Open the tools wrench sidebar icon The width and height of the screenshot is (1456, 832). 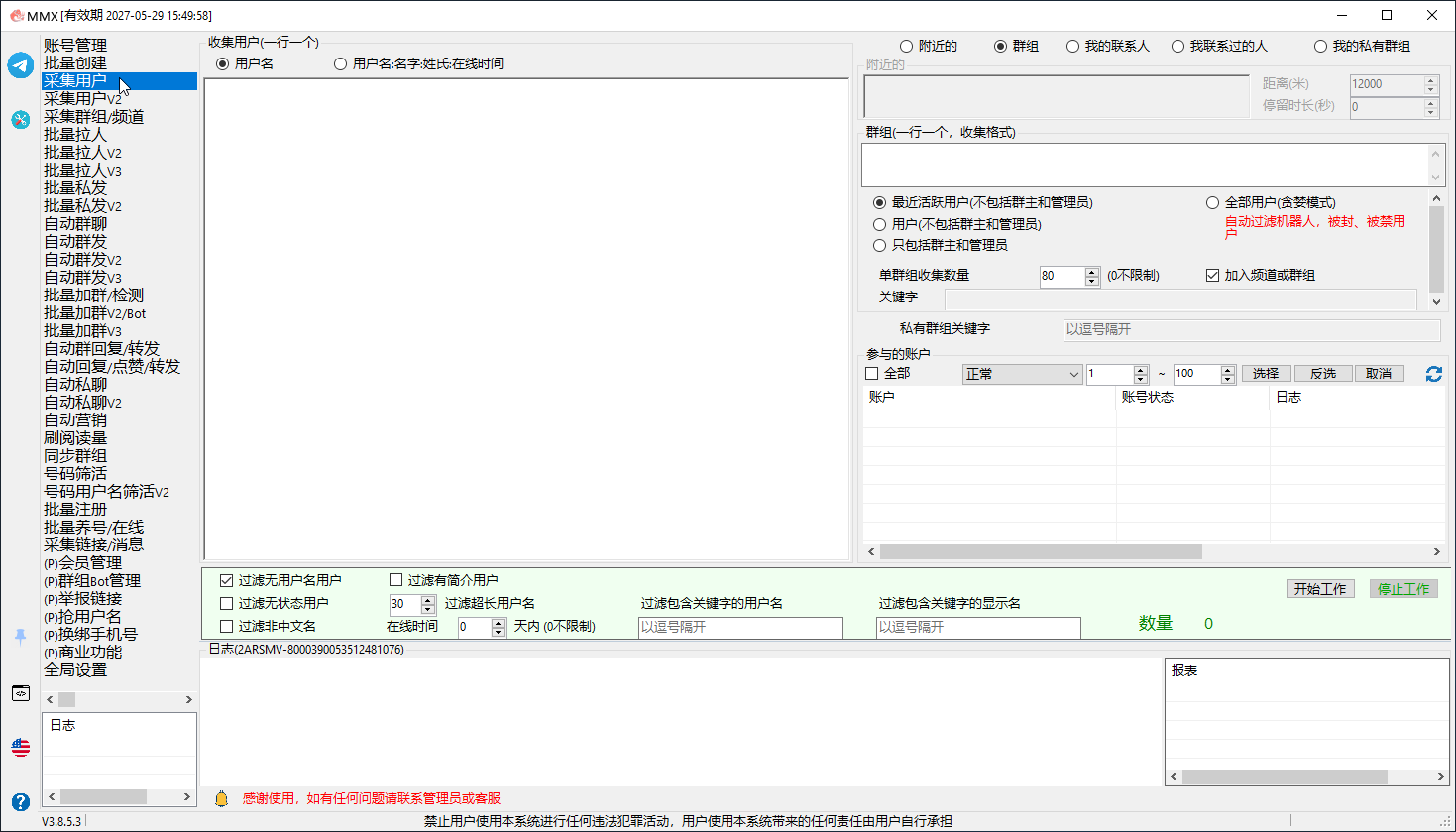click(x=21, y=120)
